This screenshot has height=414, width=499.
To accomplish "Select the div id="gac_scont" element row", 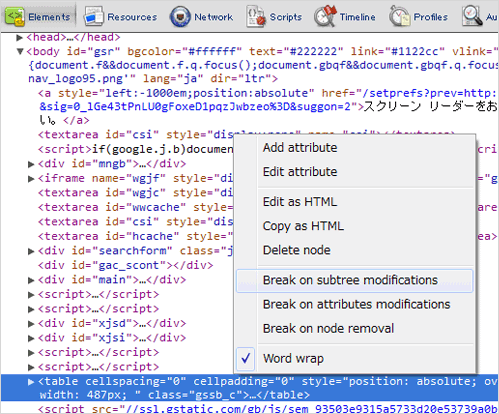I will [125, 265].
